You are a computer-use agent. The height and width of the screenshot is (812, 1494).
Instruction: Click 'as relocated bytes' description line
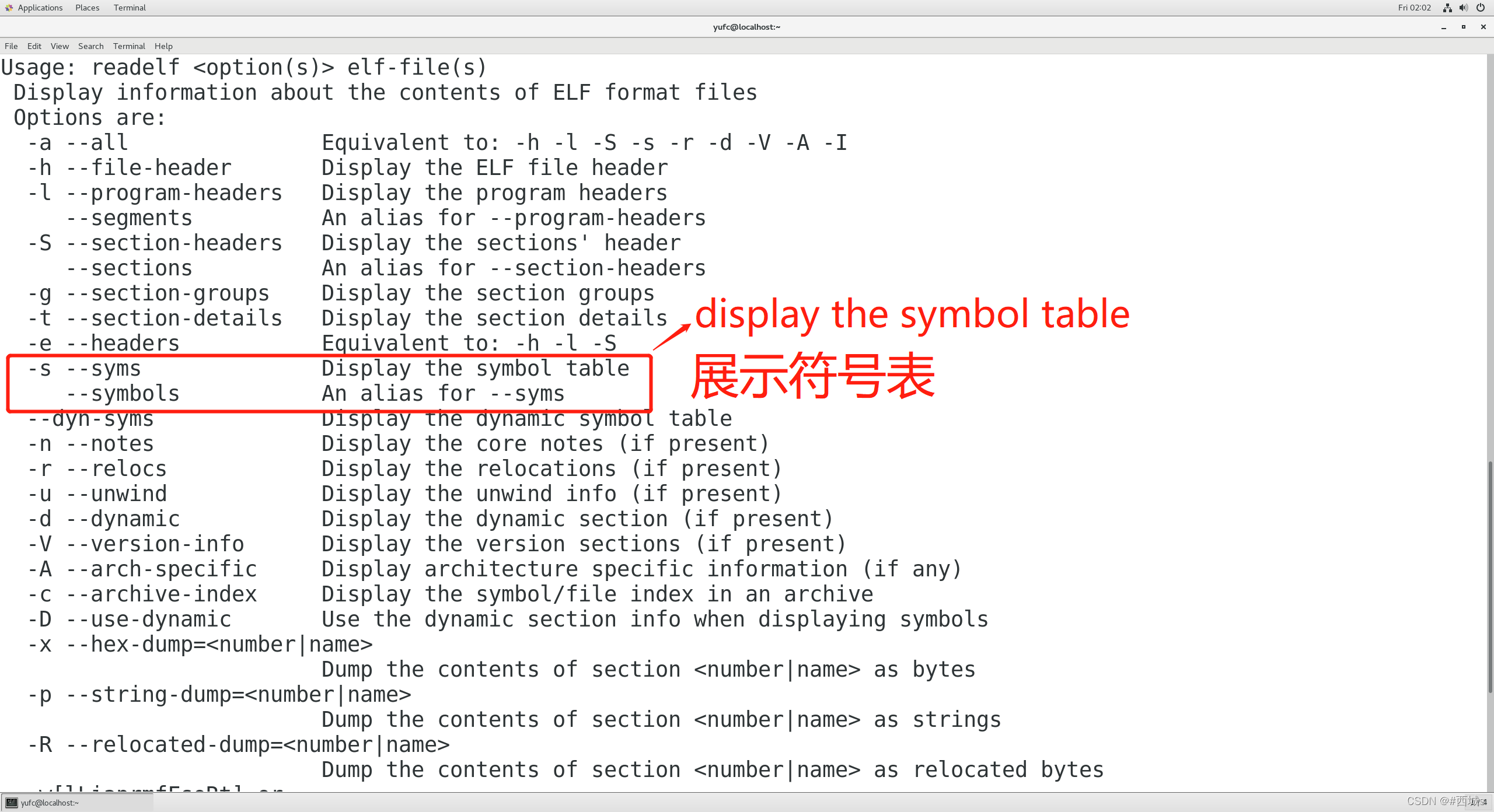click(713, 770)
